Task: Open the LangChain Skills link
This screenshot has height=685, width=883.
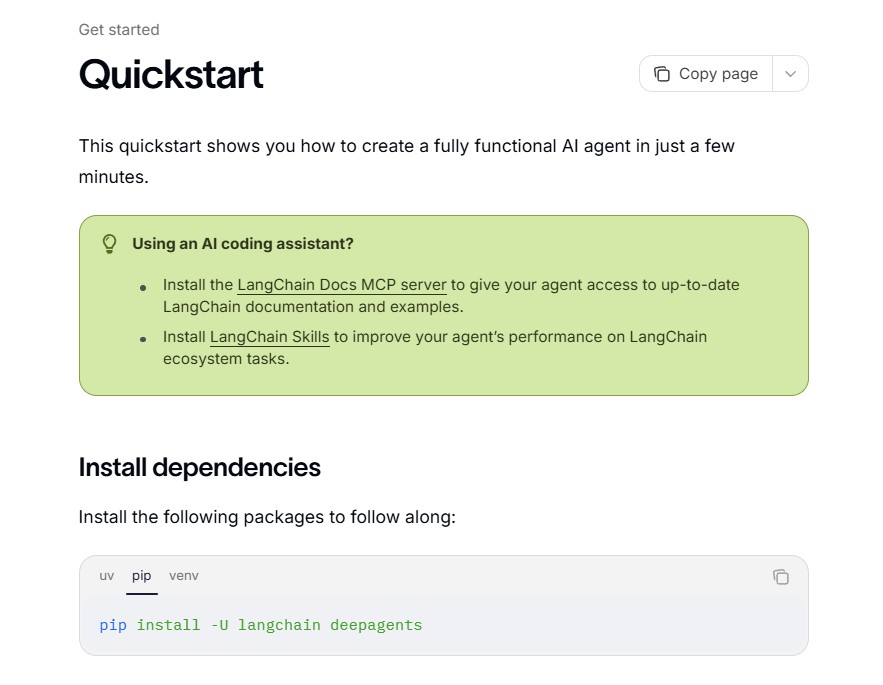Action: (x=269, y=337)
